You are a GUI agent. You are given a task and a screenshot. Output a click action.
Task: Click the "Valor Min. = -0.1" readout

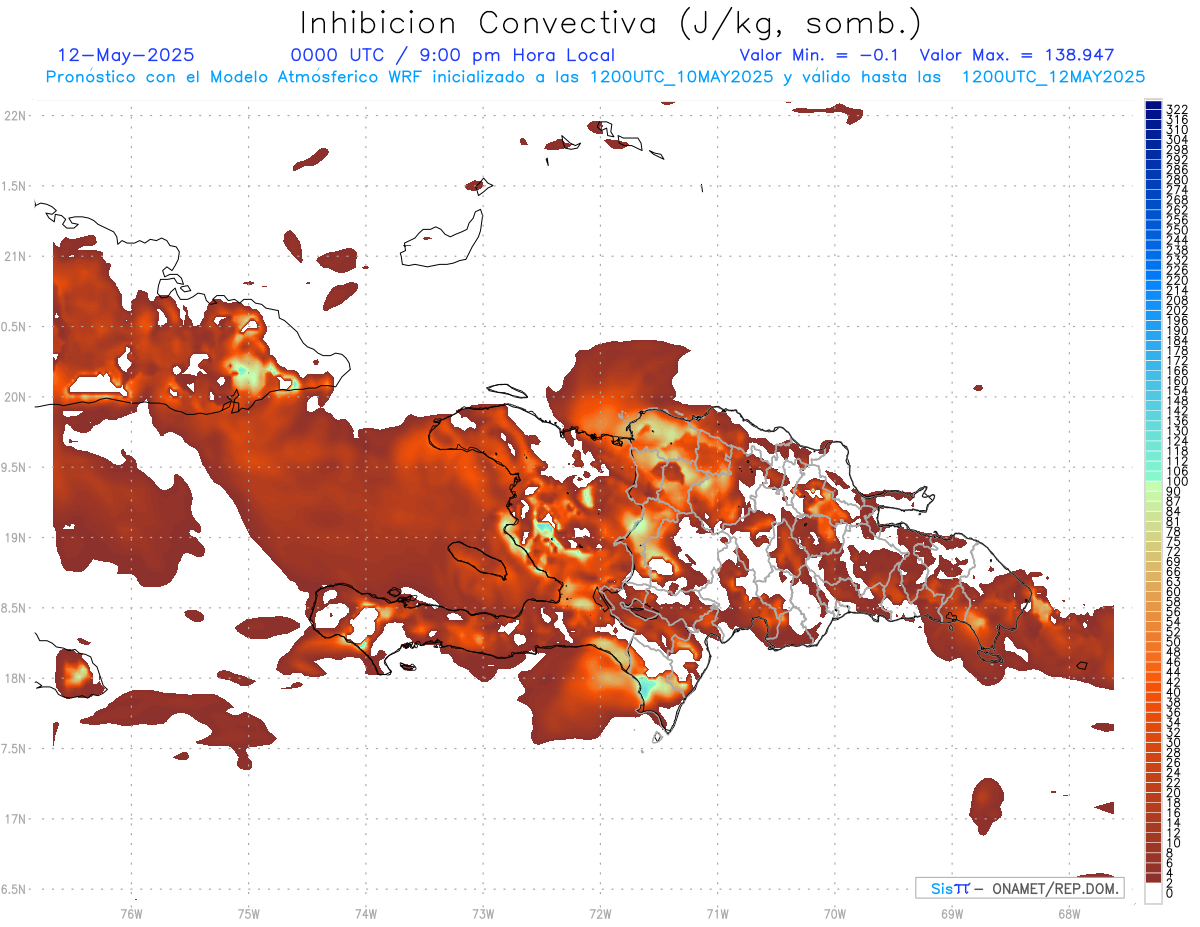coord(819,55)
